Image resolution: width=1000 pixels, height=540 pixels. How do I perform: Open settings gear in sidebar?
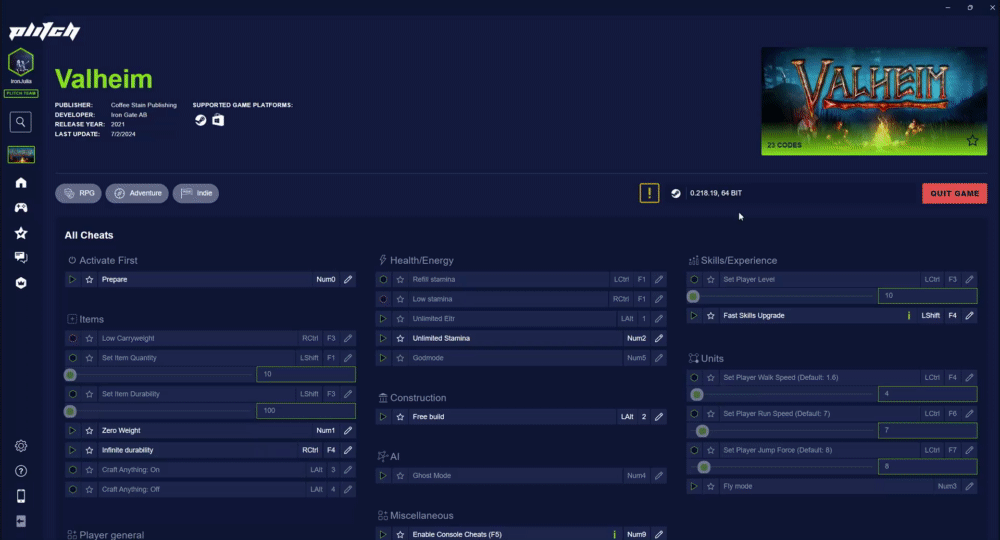(x=21, y=446)
